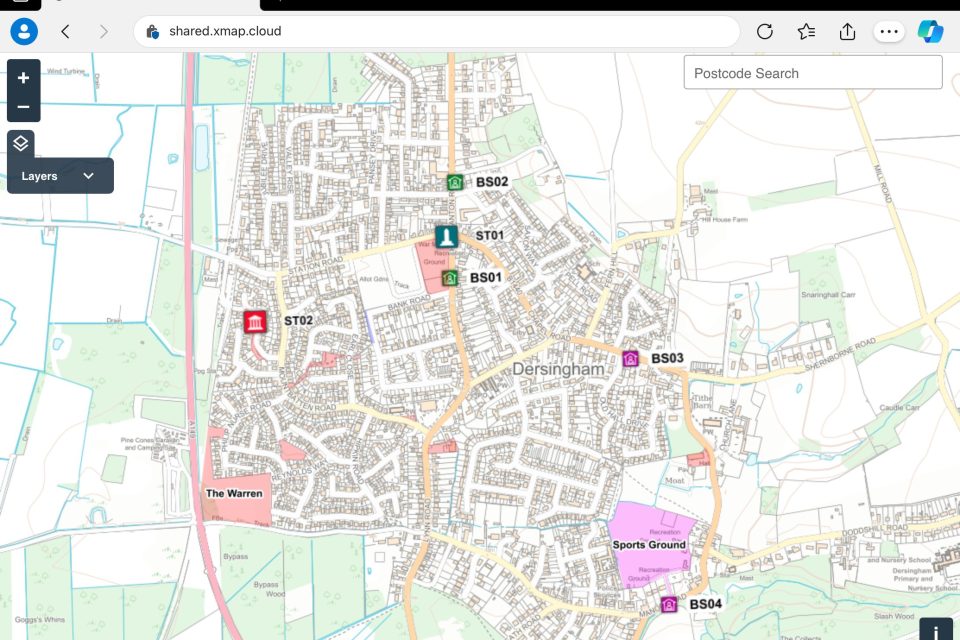
Task: Select the ST02 red building marker
Action: point(255,322)
